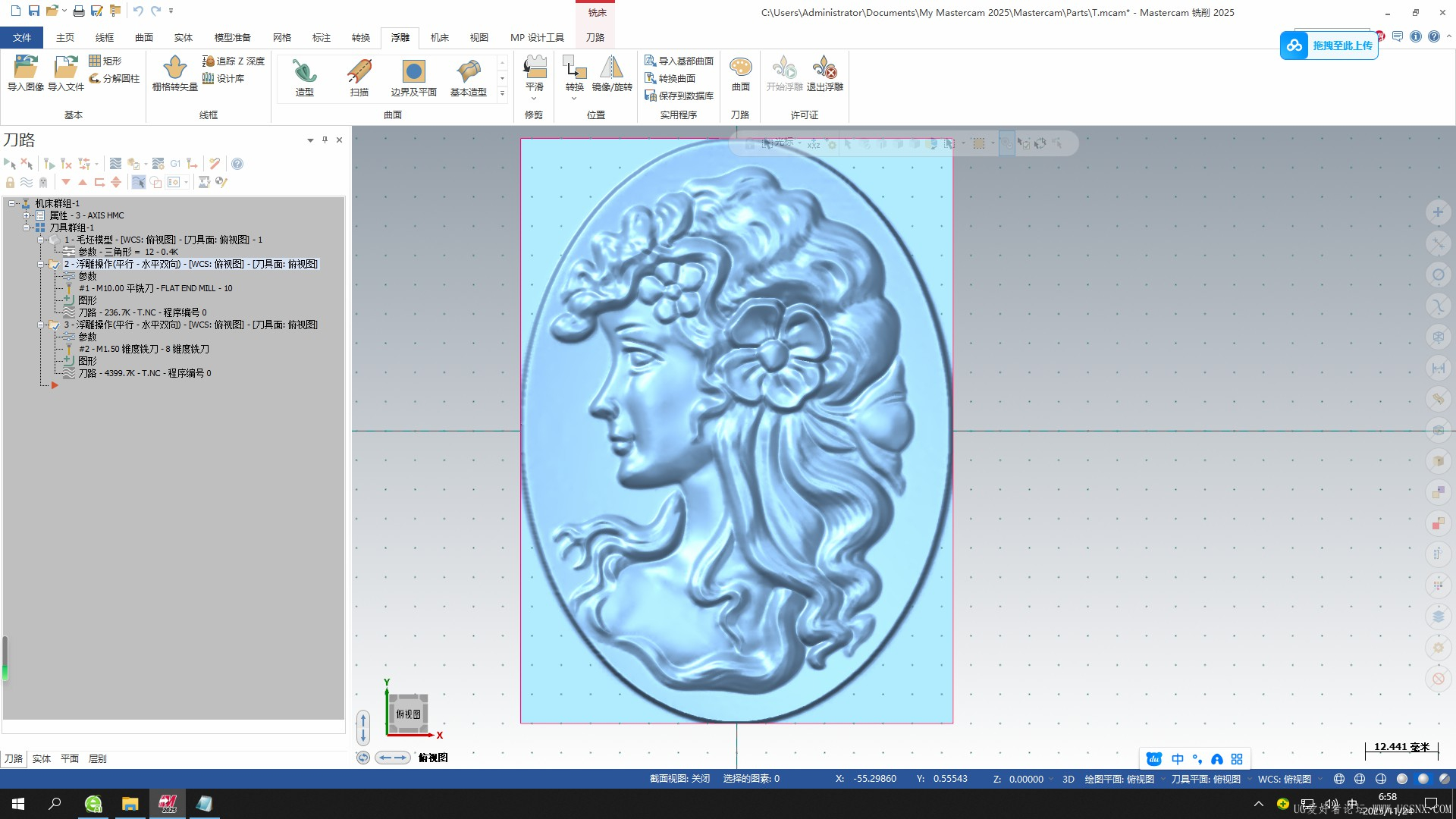The image size is (1456, 819).
Task: Toggle the ghost toolpath display icon
Action: click(x=43, y=182)
